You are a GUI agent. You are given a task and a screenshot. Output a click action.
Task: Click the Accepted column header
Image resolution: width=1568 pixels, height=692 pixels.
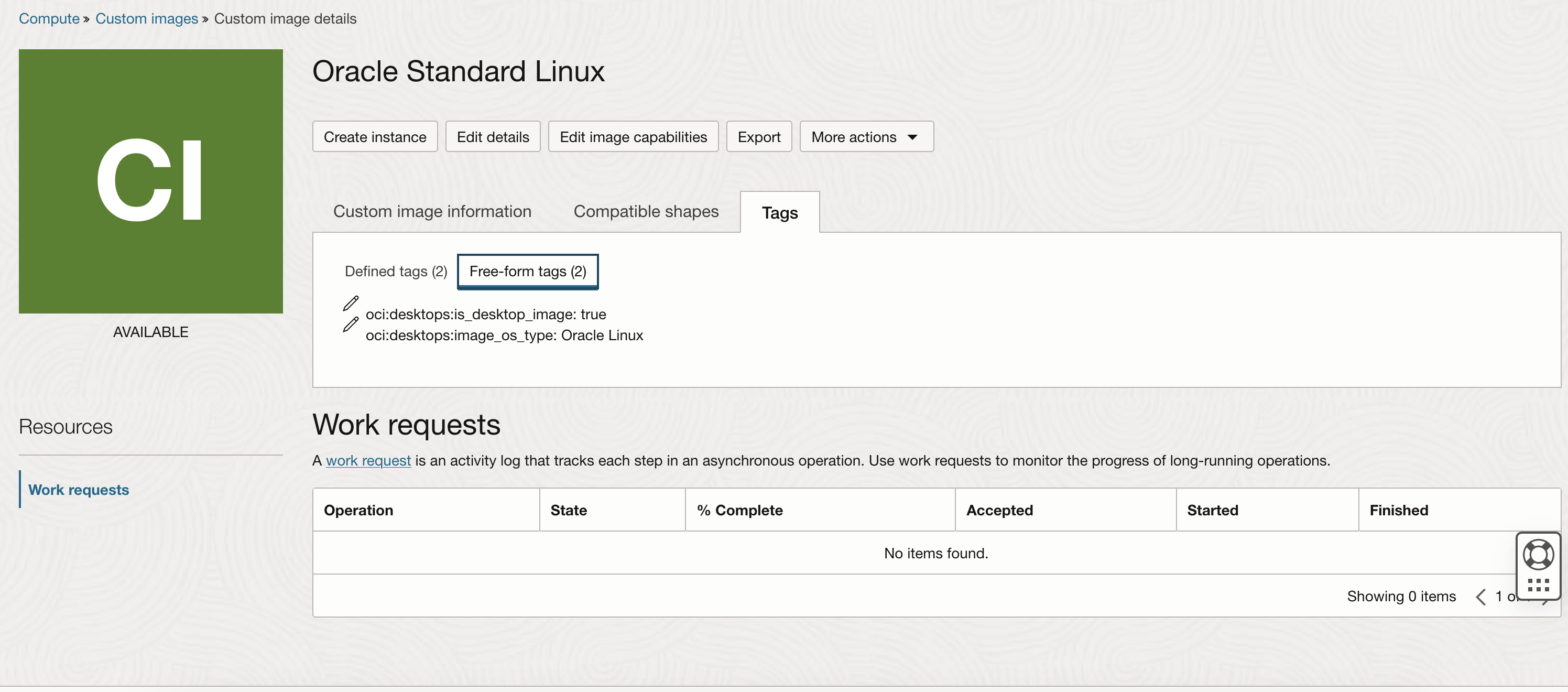tap(1066, 510)
